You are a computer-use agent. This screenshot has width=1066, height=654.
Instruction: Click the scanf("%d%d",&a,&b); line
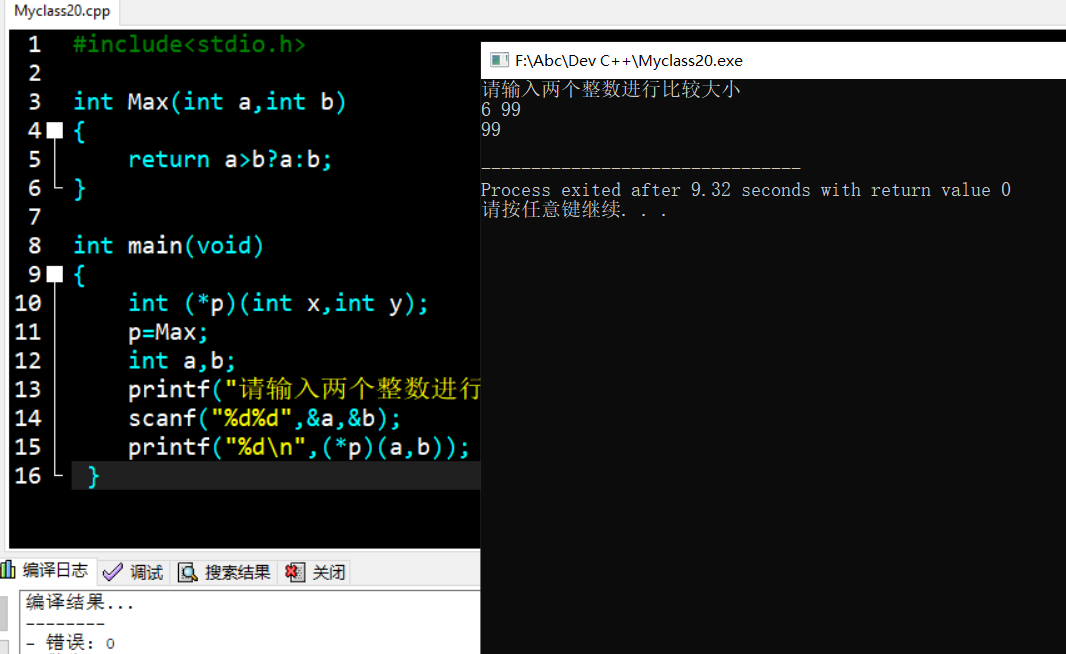(264, 418)
